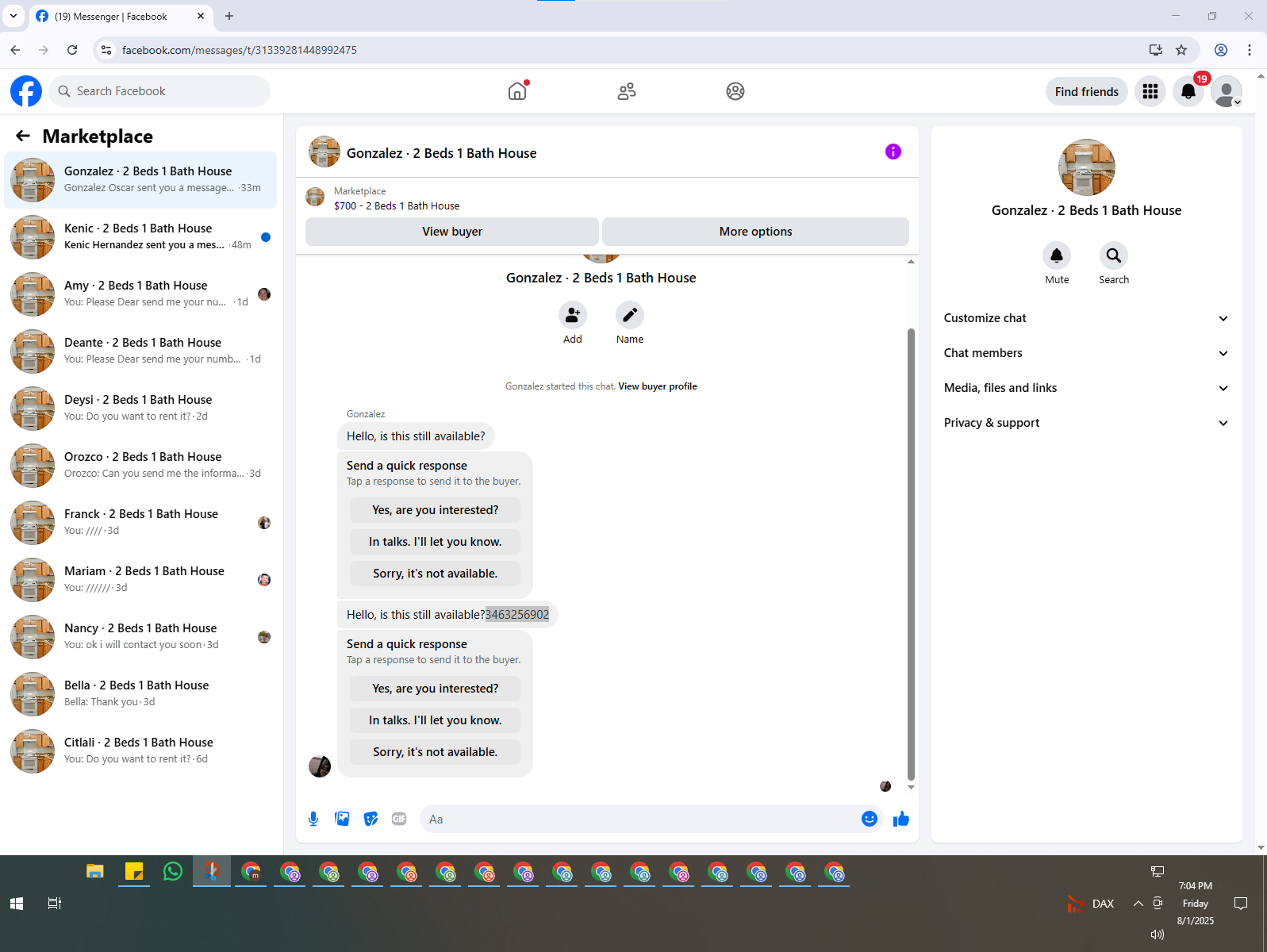Send last 'In talks. I'll let you know.' response
1267x952 pixels.
pos(436,720)
